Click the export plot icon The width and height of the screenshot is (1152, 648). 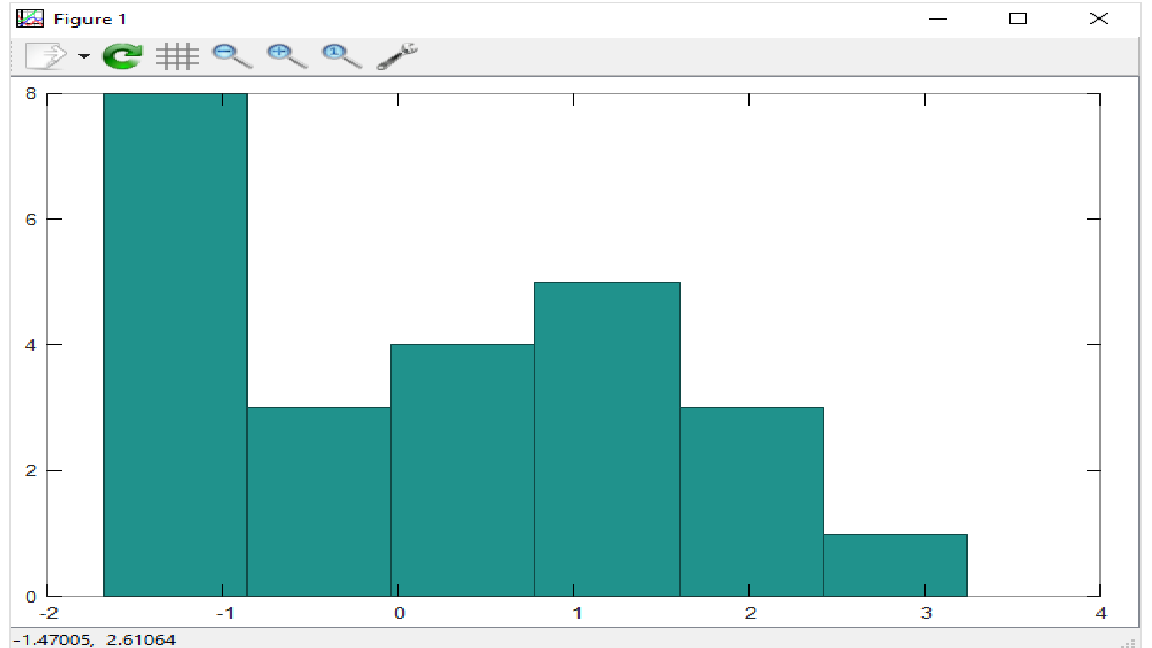tap(43, 57)
